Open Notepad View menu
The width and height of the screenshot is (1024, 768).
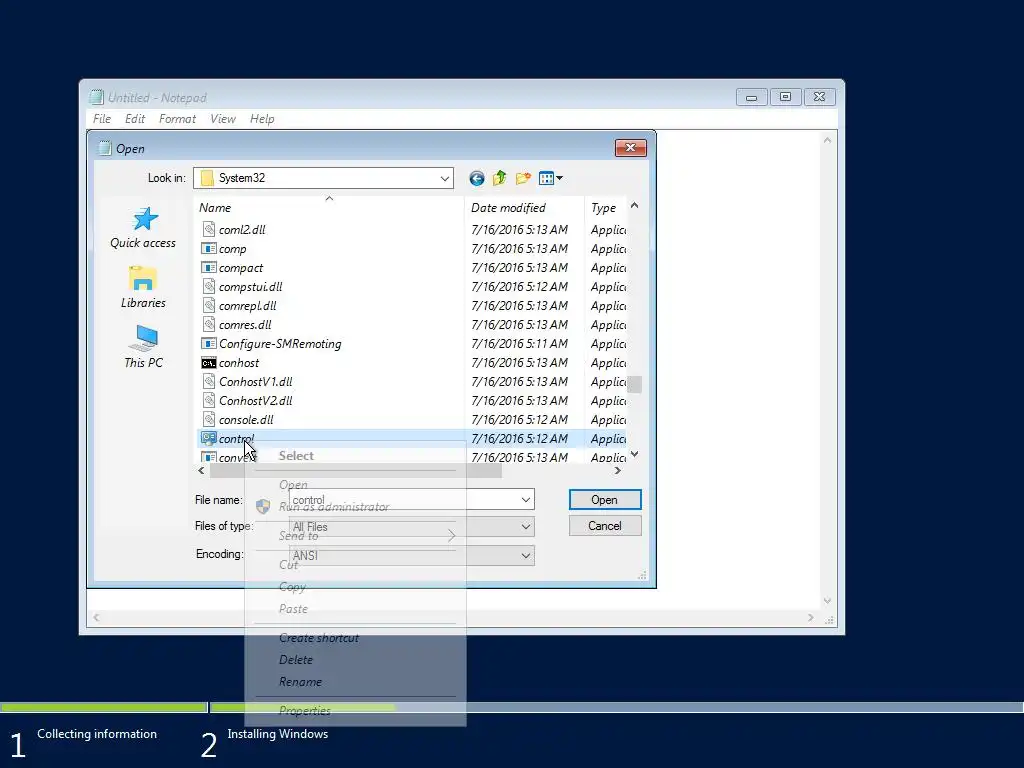coord(223,119)
